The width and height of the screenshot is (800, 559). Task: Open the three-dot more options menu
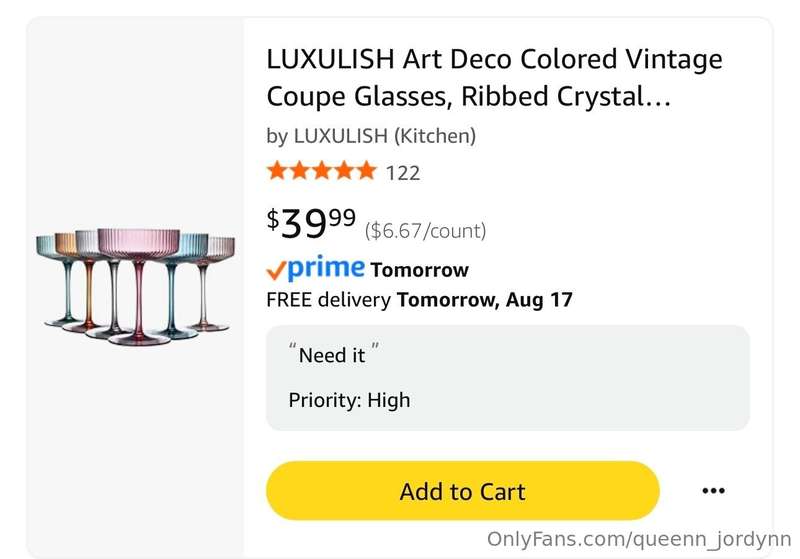(x=713, y=491)
